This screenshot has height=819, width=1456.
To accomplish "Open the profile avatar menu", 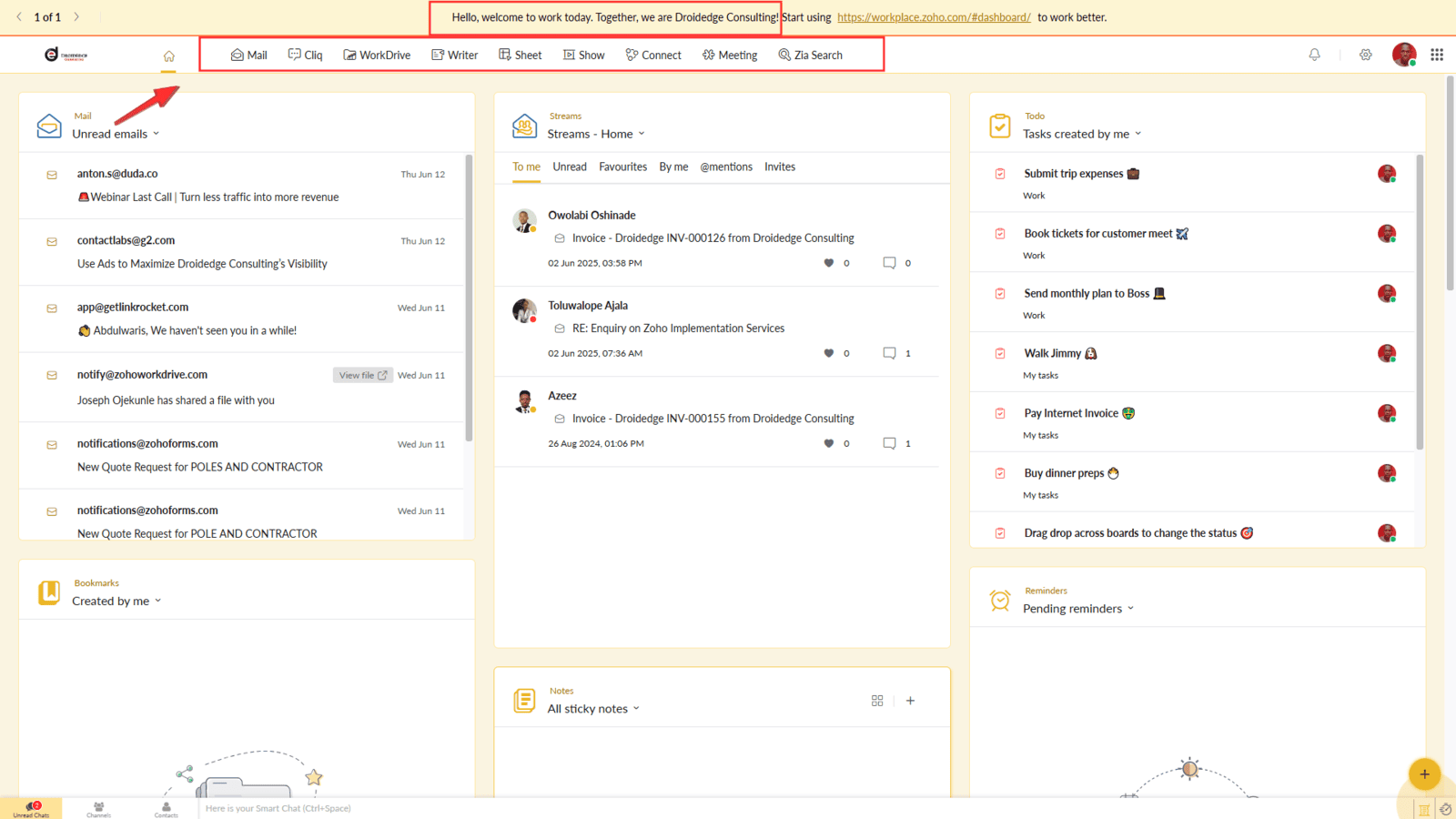I will tap(1404, 55).
